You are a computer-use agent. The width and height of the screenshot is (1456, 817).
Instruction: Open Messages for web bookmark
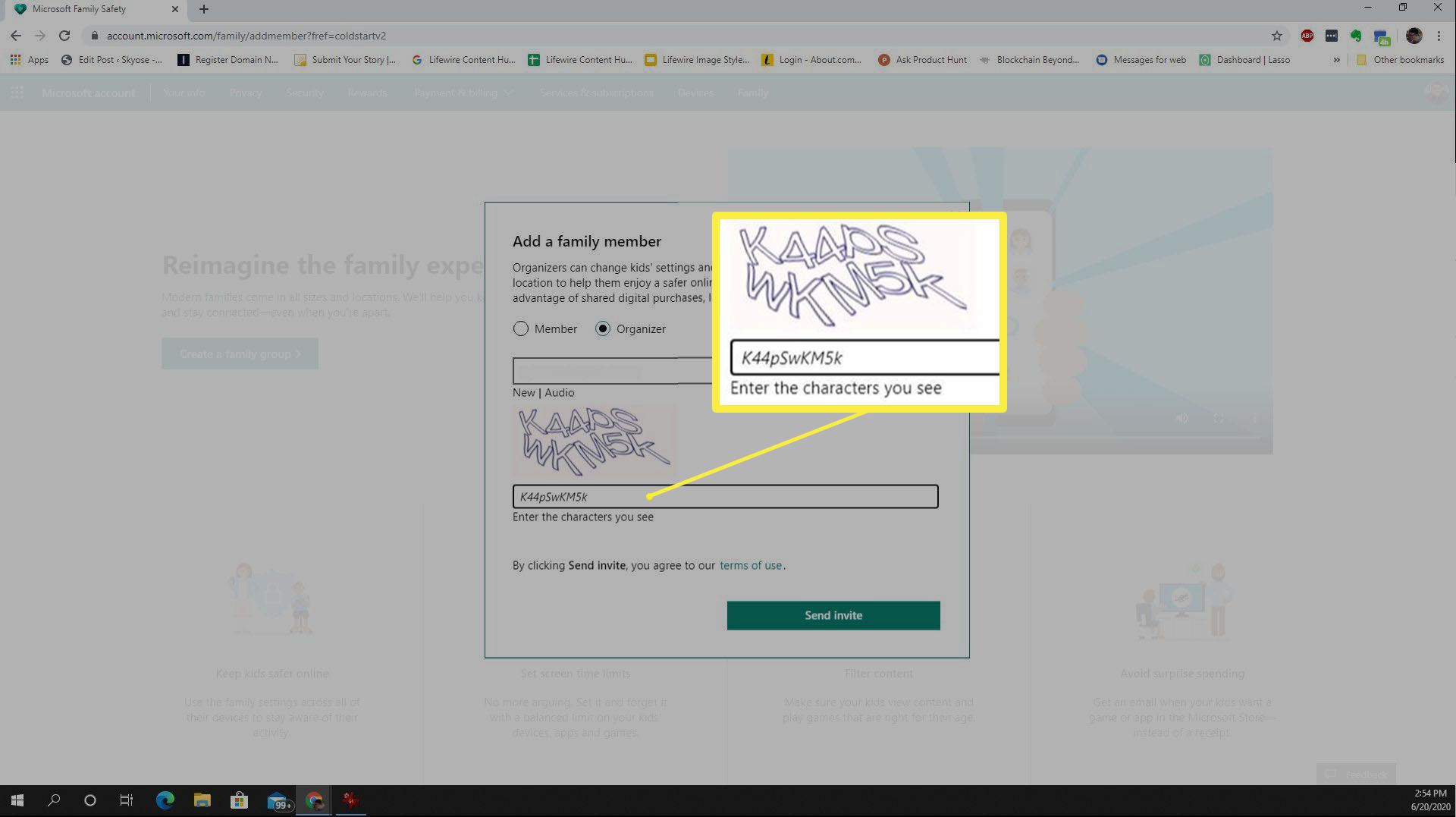click(x=1141, y=60)
